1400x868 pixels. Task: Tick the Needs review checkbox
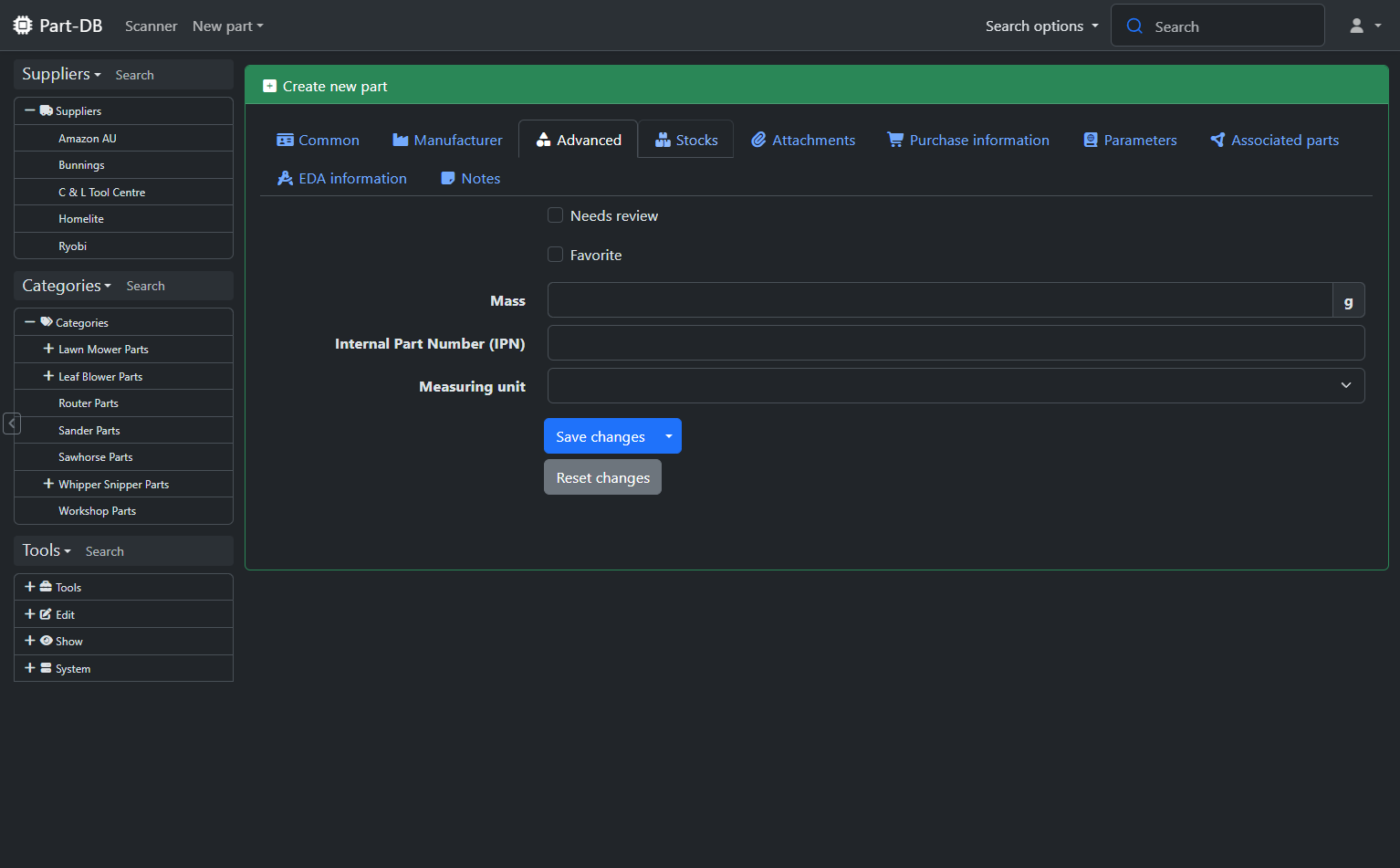[x=555, y=215]
